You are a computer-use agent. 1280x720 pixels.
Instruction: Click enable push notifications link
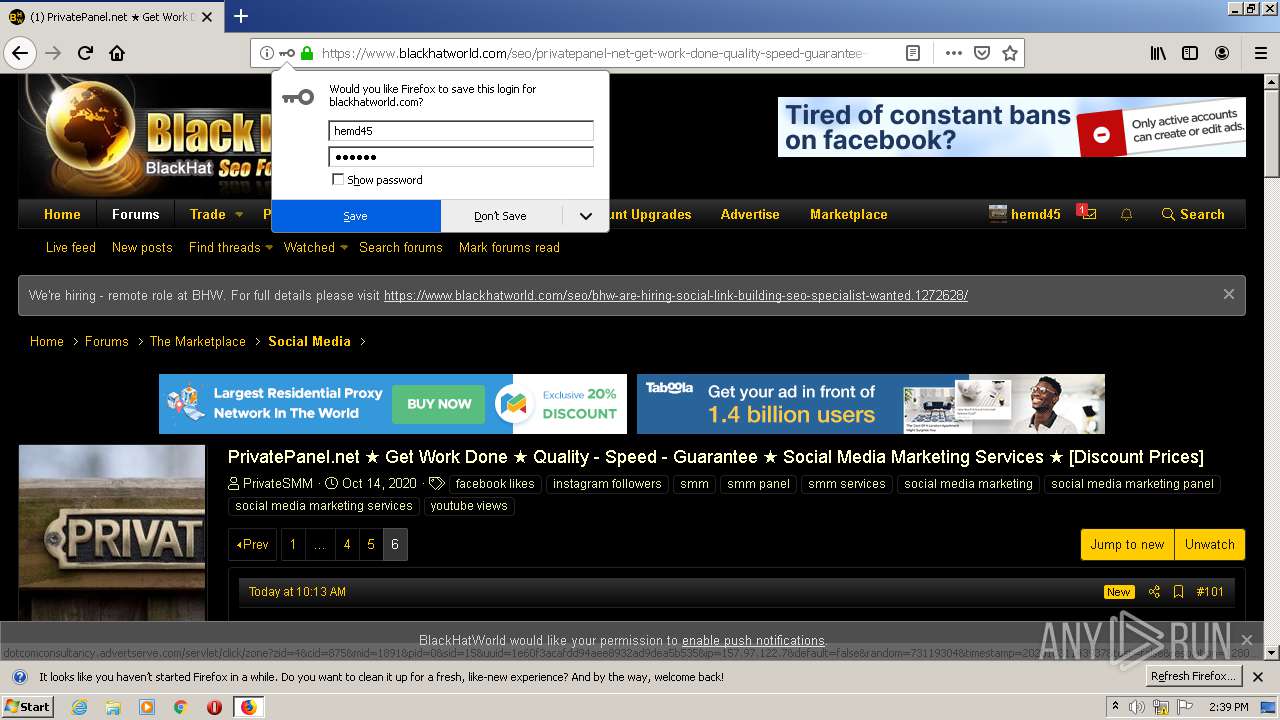pos(753,640)
